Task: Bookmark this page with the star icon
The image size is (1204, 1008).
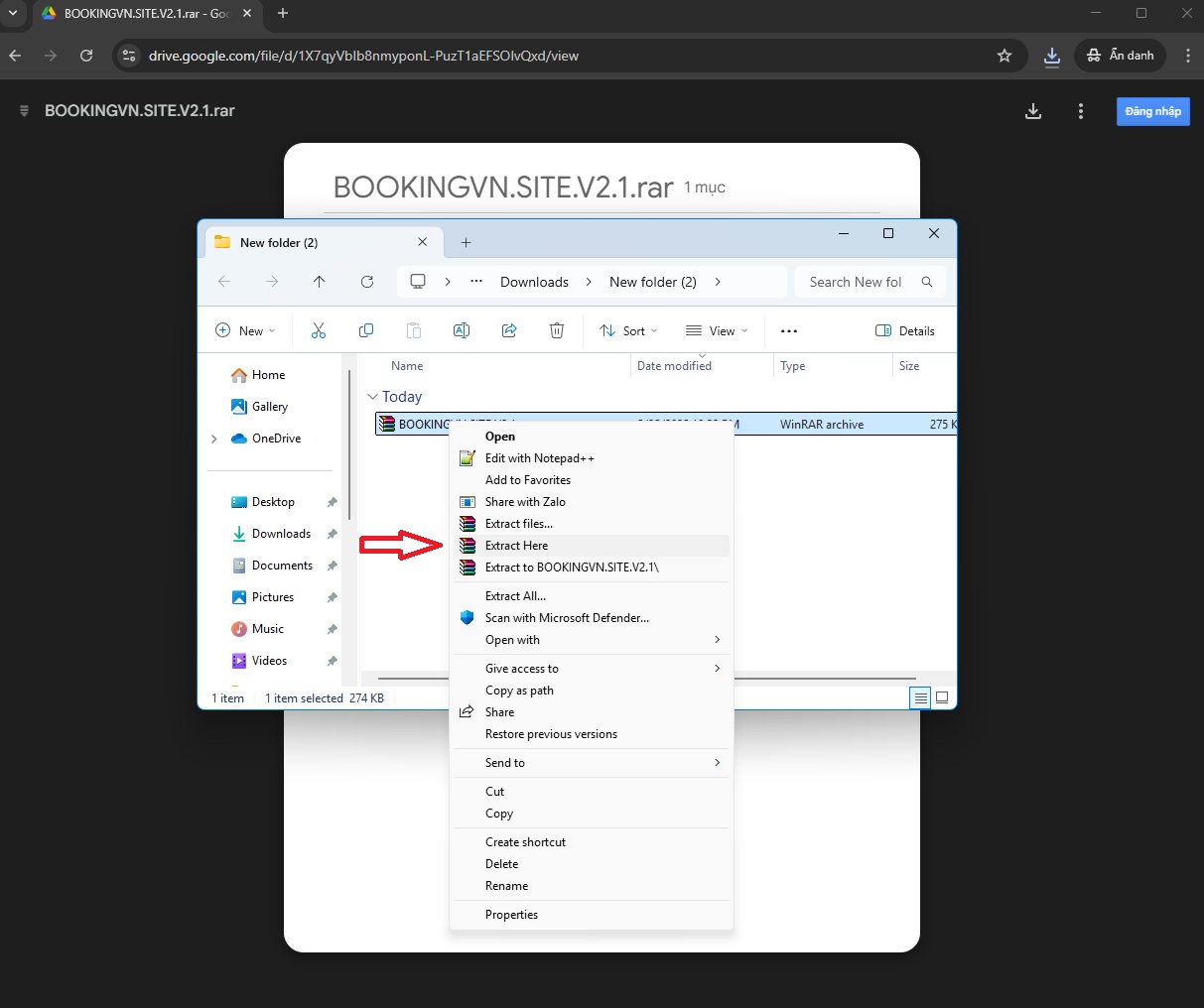Action: tap(1004, 56)
